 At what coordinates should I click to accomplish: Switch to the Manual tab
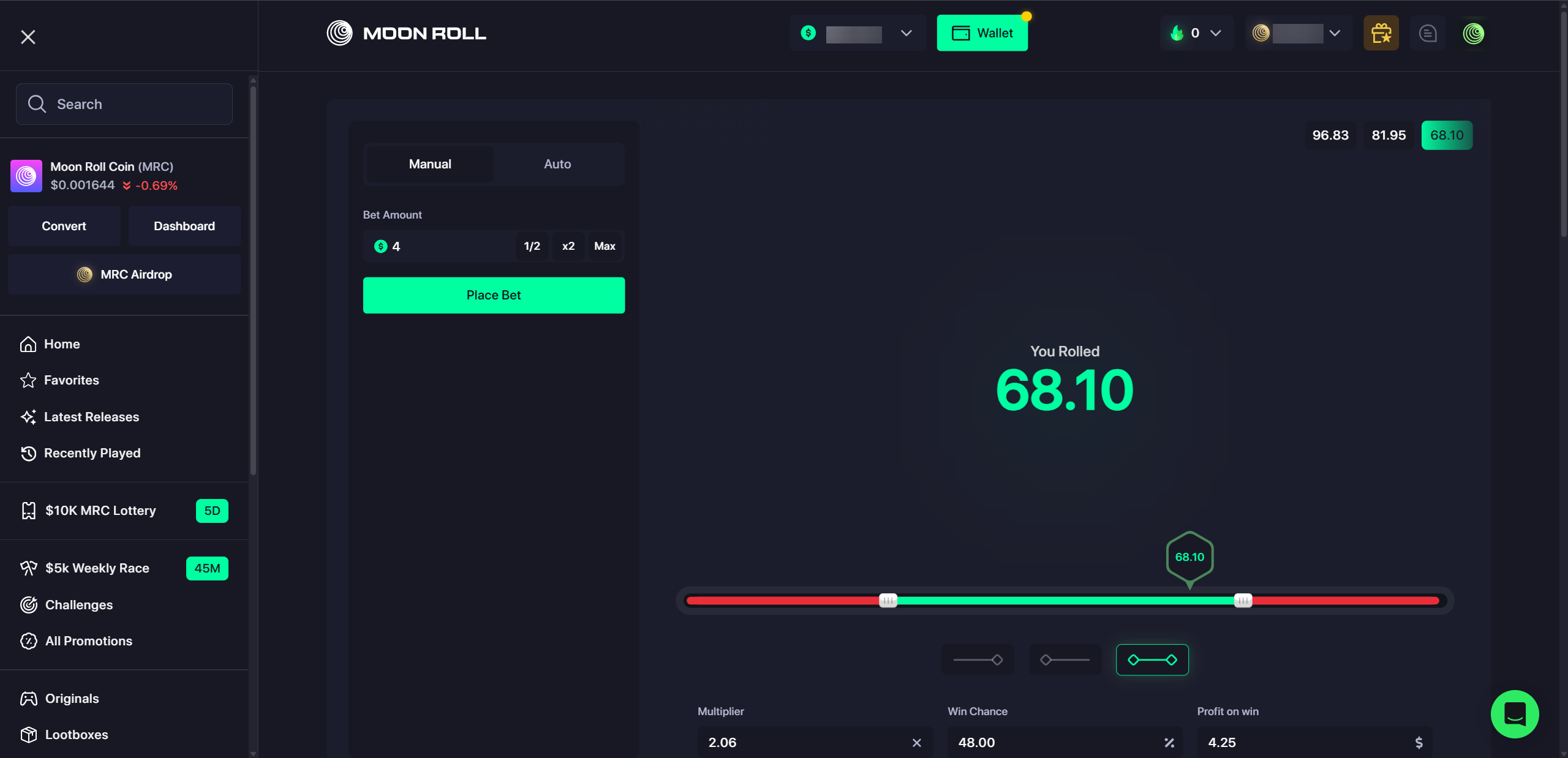[430, 164]
